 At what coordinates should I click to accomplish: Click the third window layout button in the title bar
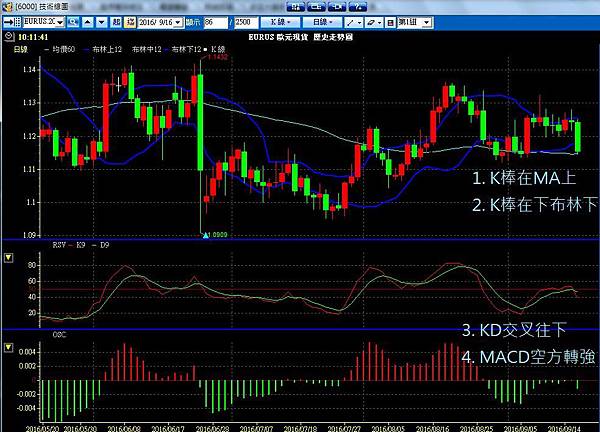(337, 6)
